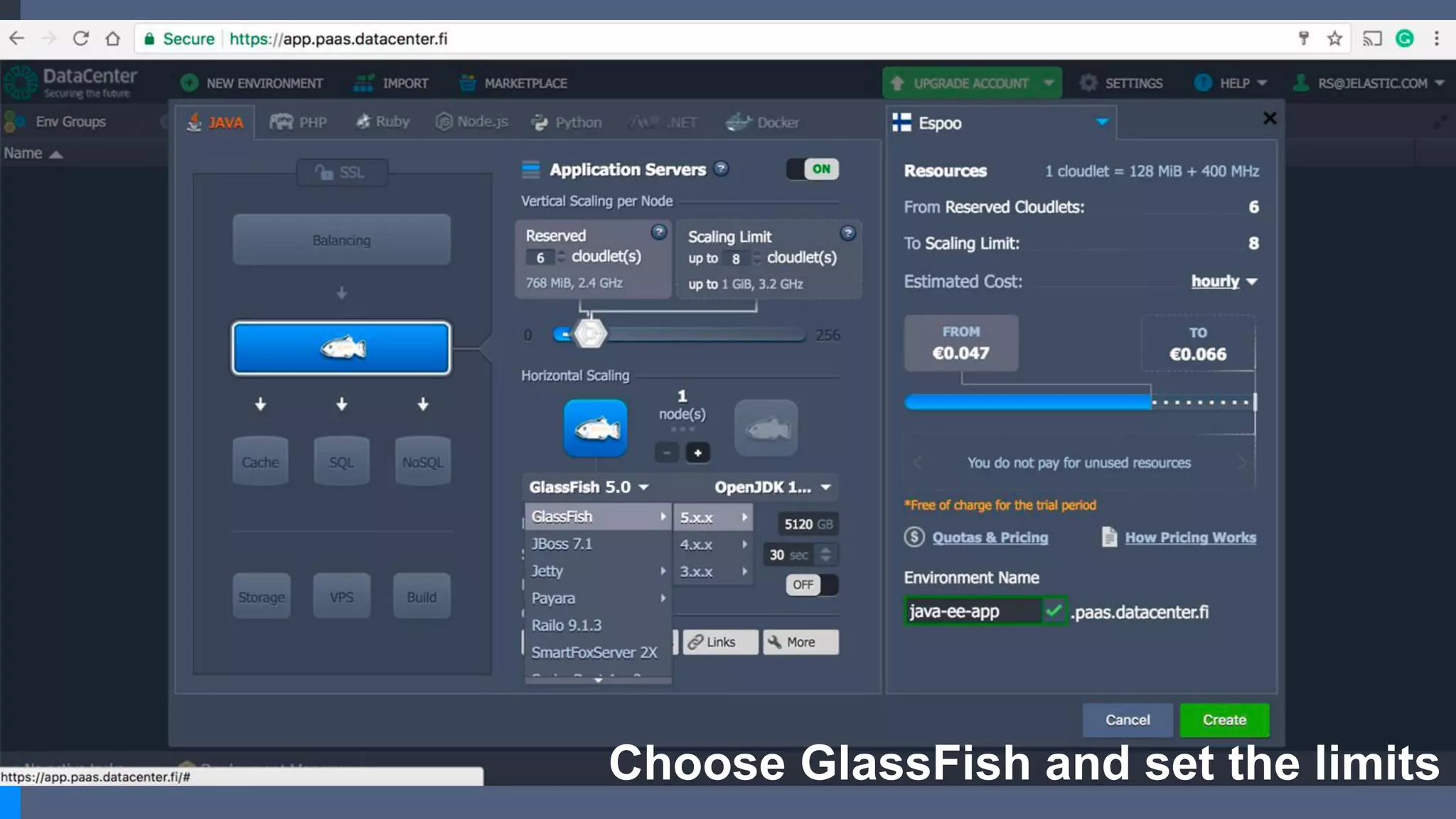Go to browser home icon
The width and height of the screenshot is (1456, 819).
pyautogui.click(x=112, y=38)
